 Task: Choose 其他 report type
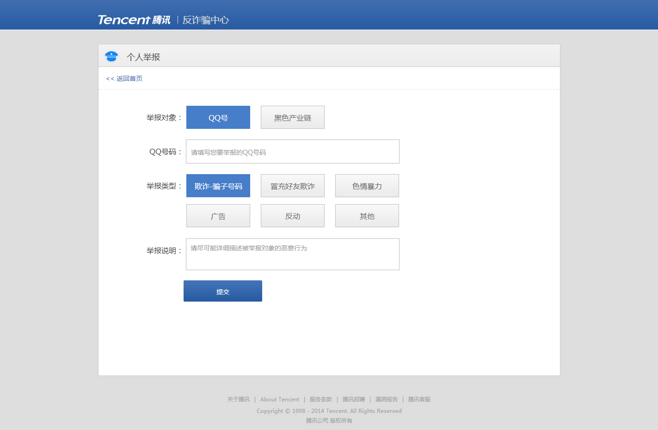[367, 216]
